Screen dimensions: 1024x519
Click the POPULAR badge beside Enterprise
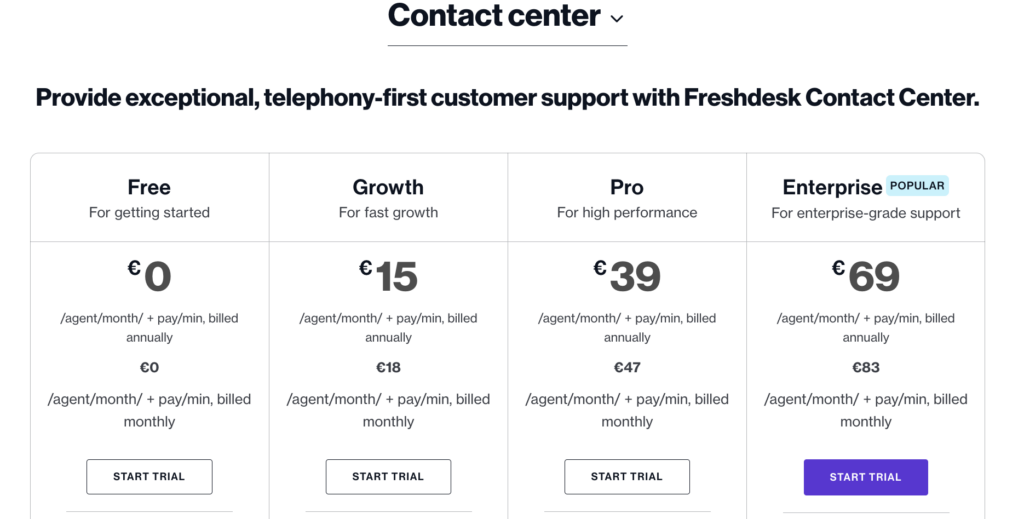[x=917, y=185]
